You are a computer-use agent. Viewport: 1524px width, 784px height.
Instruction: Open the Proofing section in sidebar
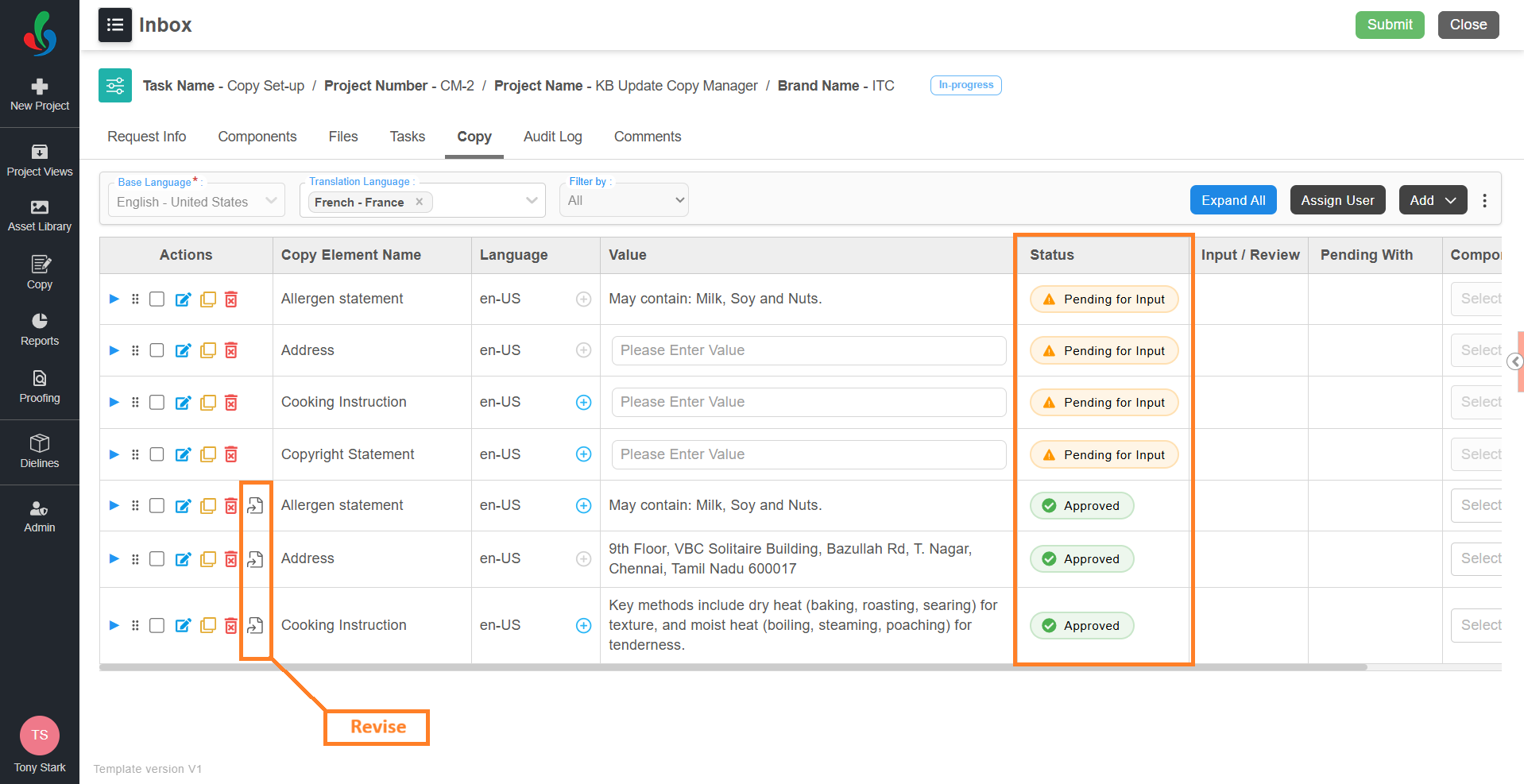tap(39, 387)
